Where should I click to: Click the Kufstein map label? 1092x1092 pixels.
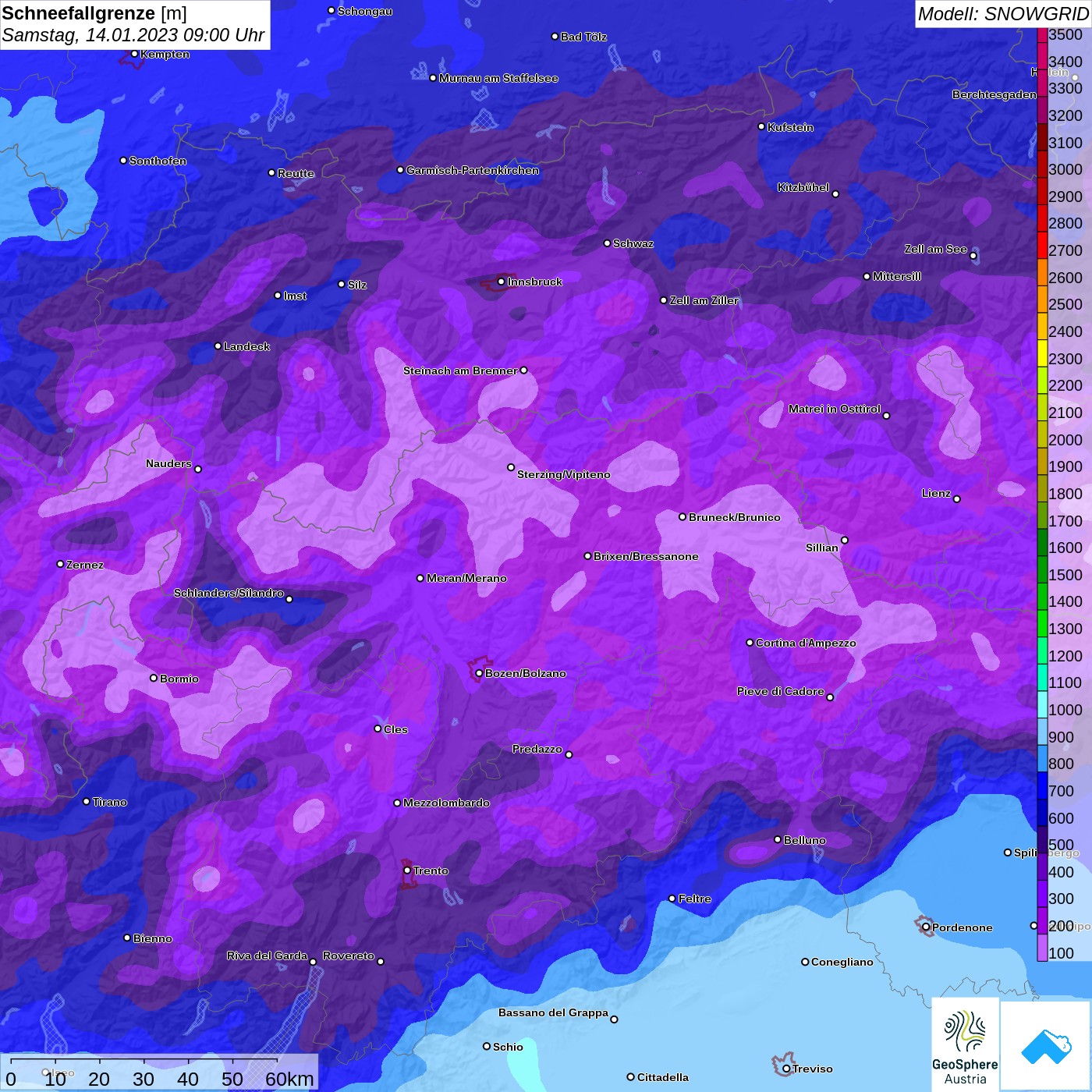(x=790, y=127)
